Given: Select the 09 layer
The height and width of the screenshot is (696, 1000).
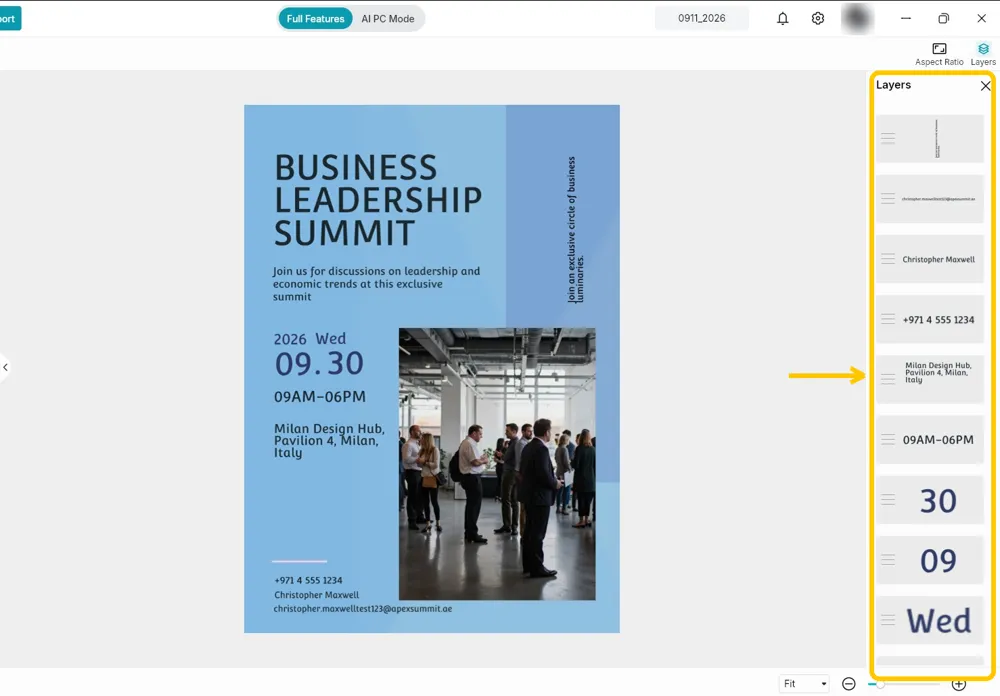Looking at the screenshot, I should (929, 560).
